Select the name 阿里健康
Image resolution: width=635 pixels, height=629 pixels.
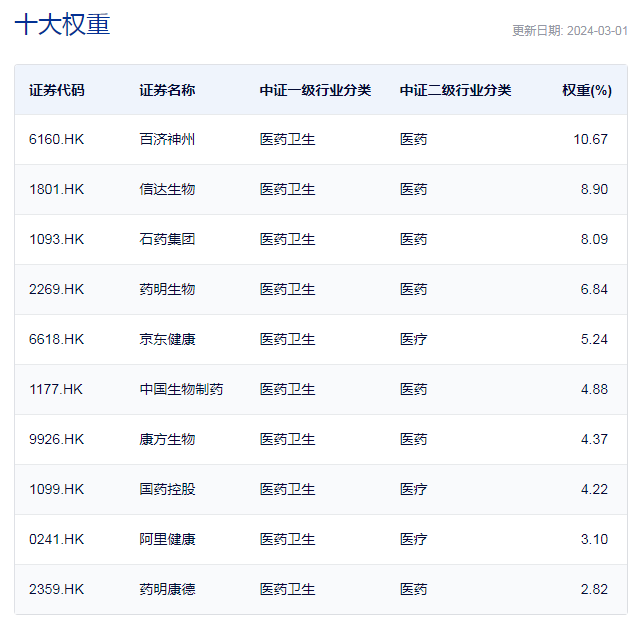[167, 539]
